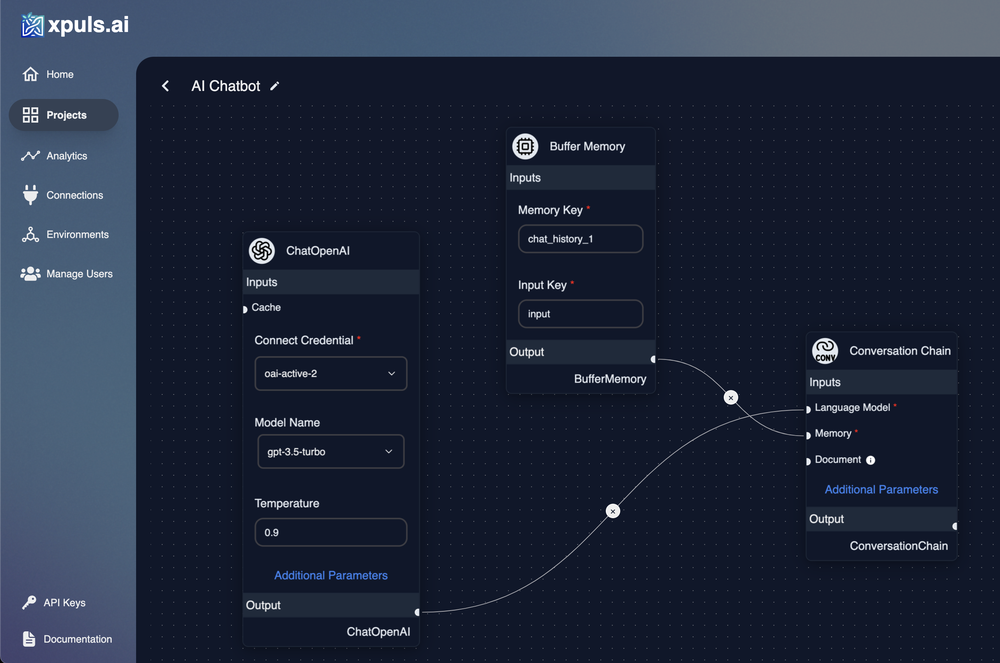The image size is (1000, 663).
Task: Open Additional Parameters on Conversation Chain
Action: [881, 489]
